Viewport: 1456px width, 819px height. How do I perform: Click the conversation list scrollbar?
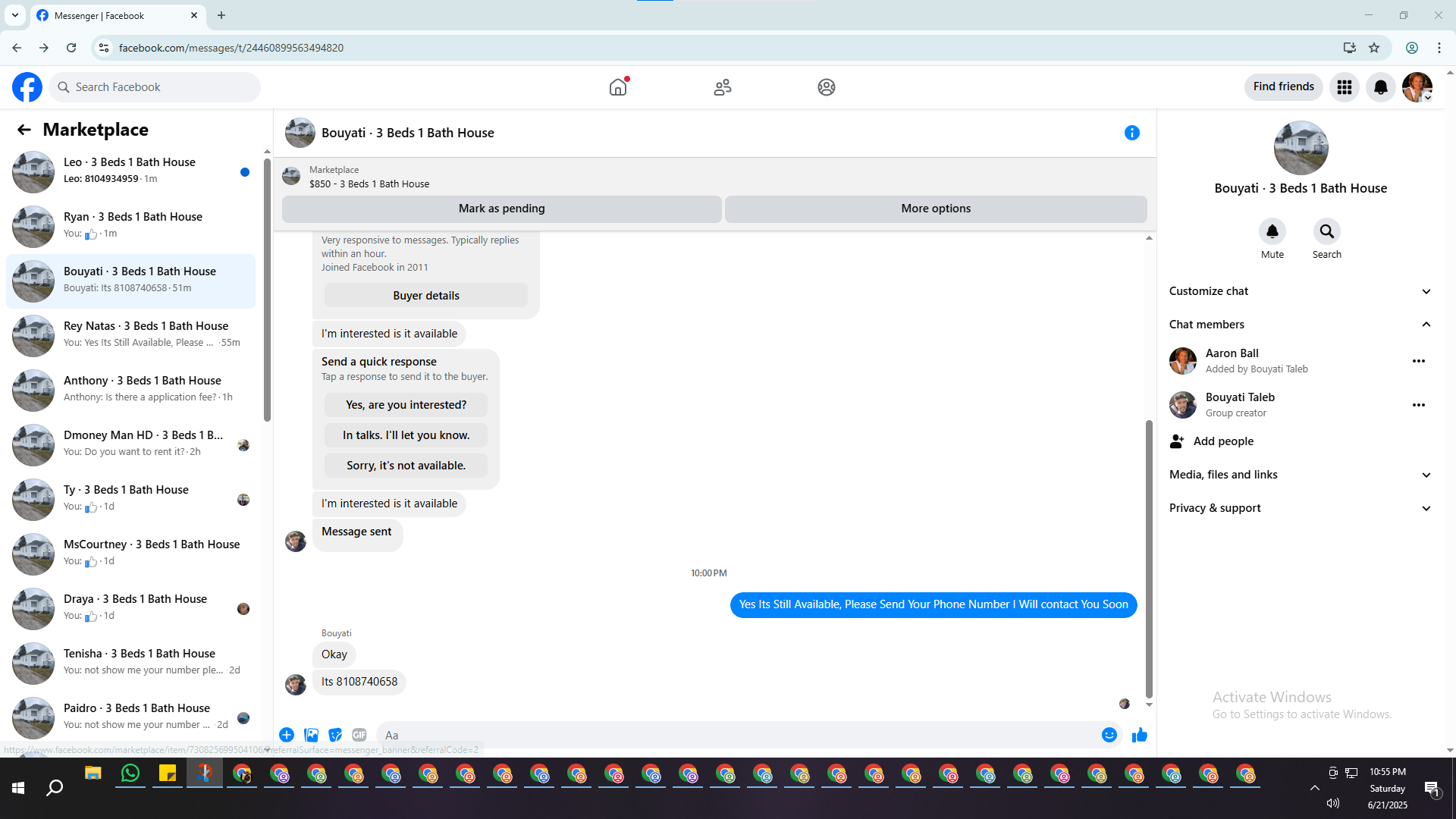tap(267, 288)
